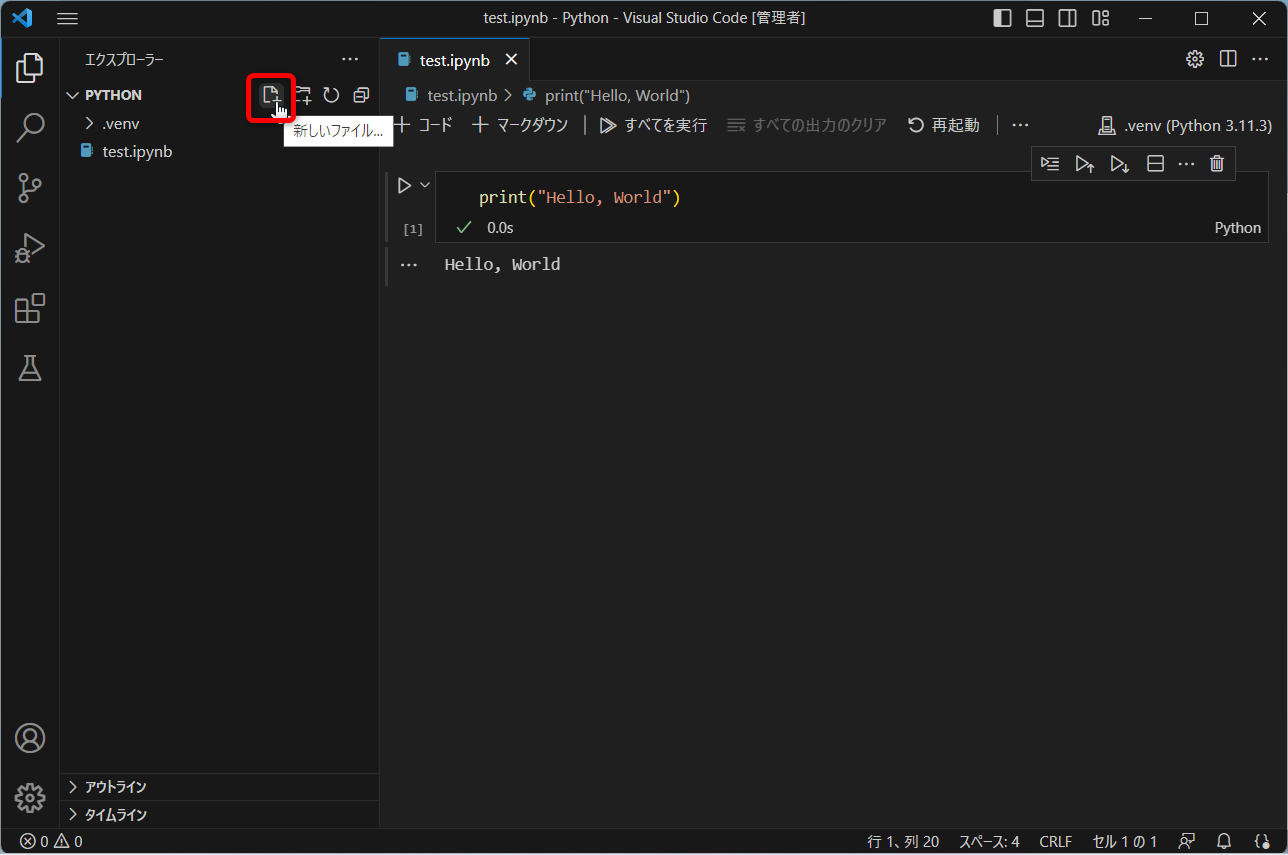Change indentation setting showing spaces 4

(x=989, y=841)
